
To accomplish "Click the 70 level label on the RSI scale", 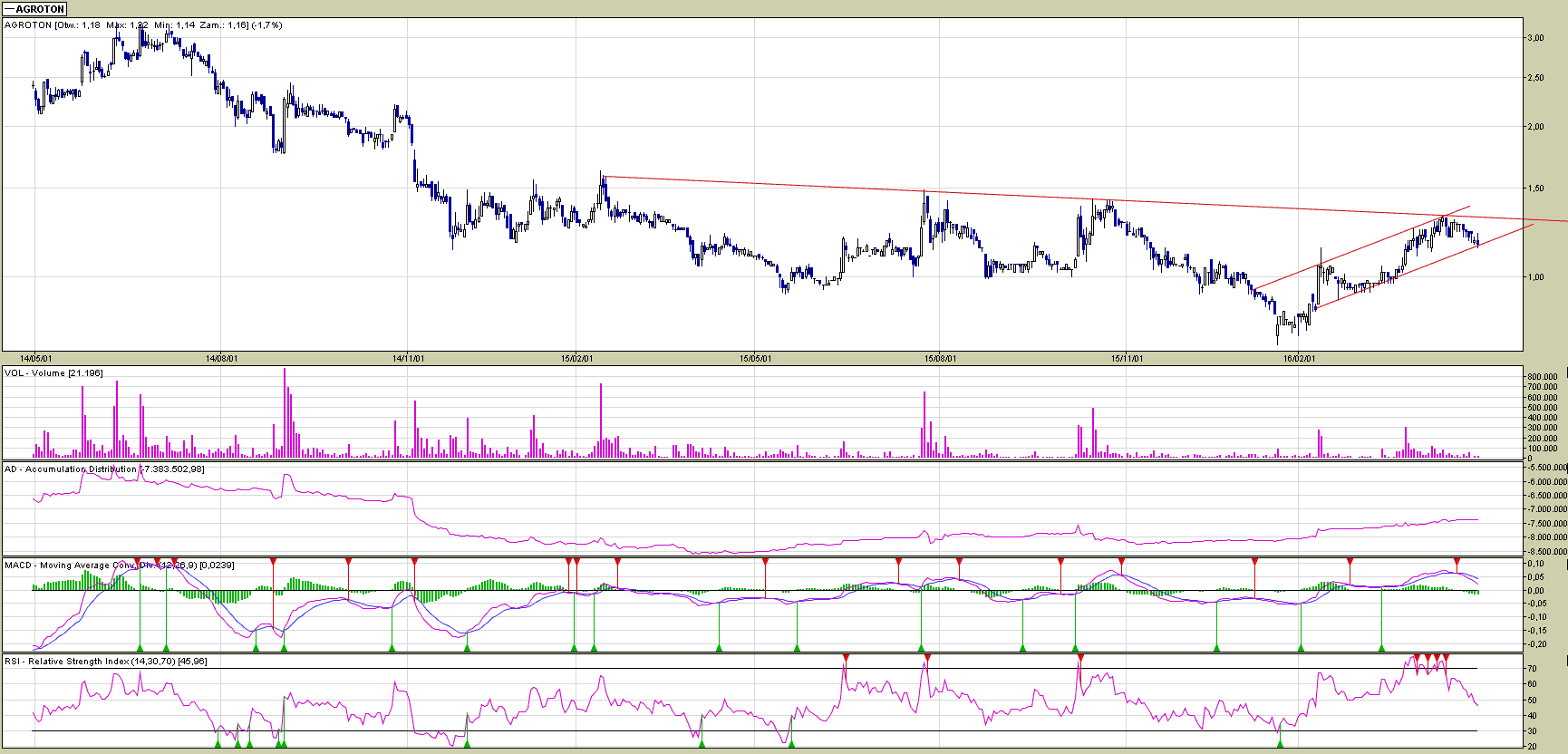I will (x=1532, y=669).
